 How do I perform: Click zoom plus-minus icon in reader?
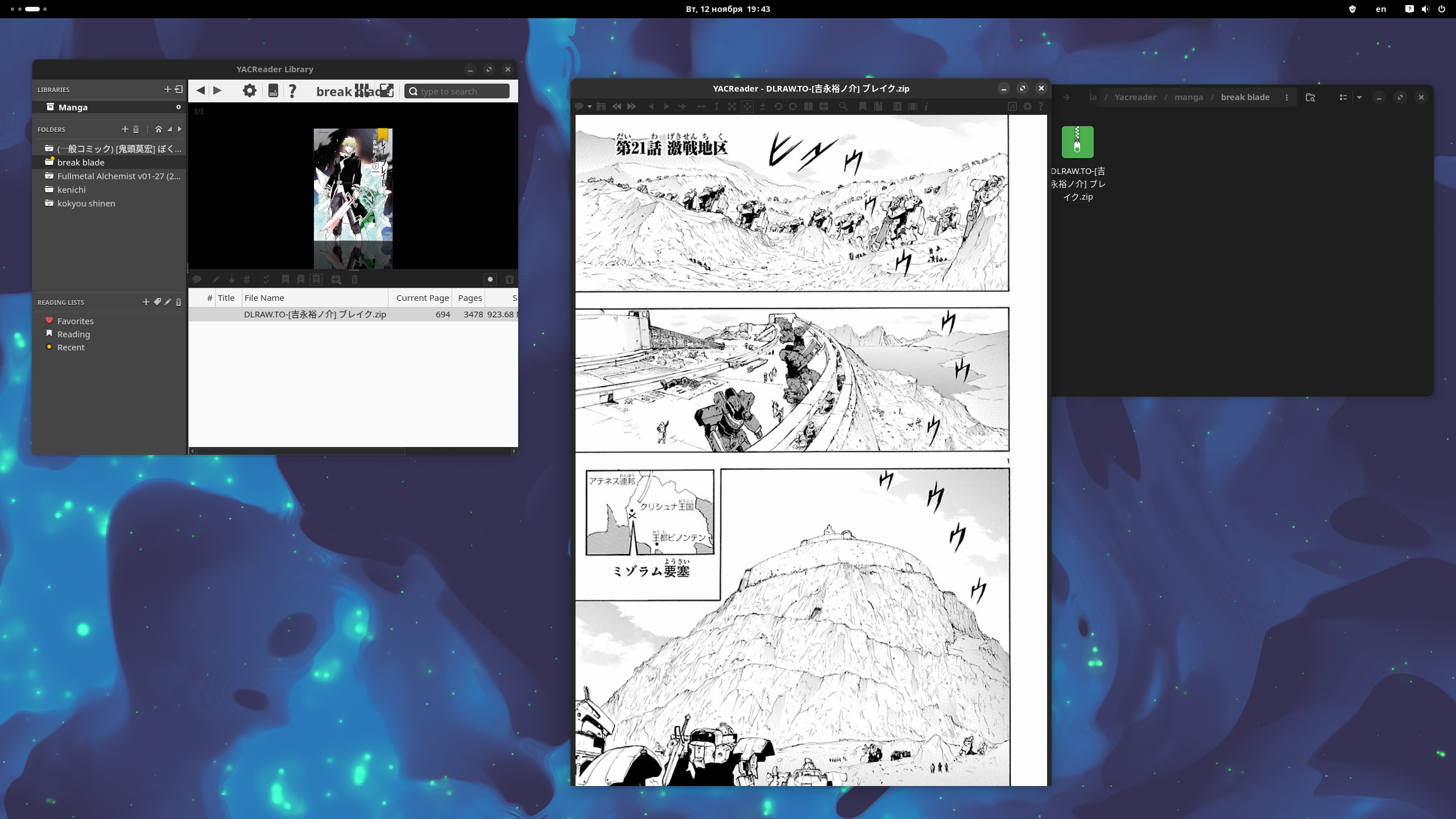pyautogui.click(x=763, y=106)
